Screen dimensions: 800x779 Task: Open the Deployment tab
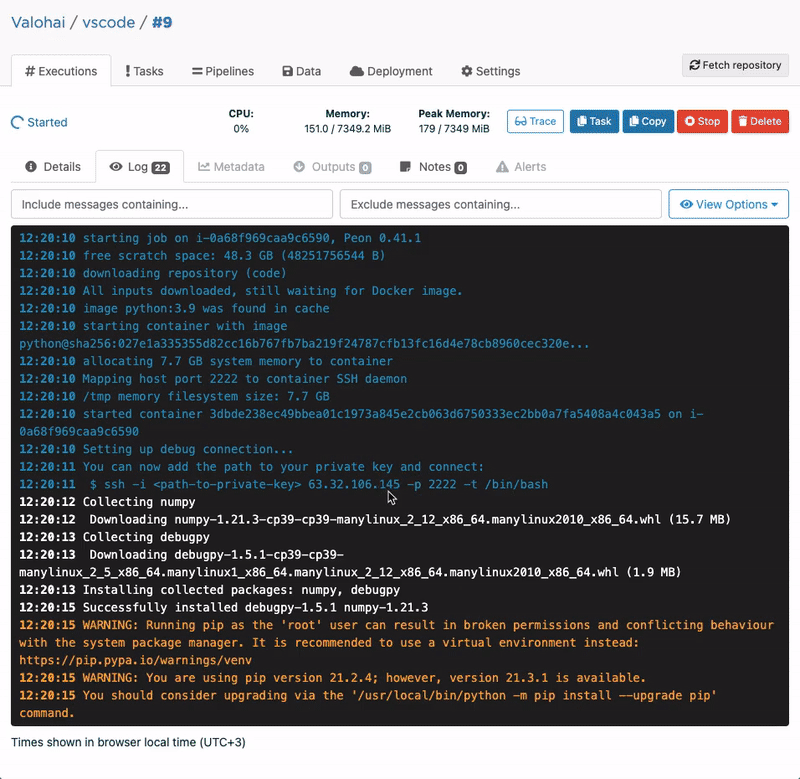(391, 71)
